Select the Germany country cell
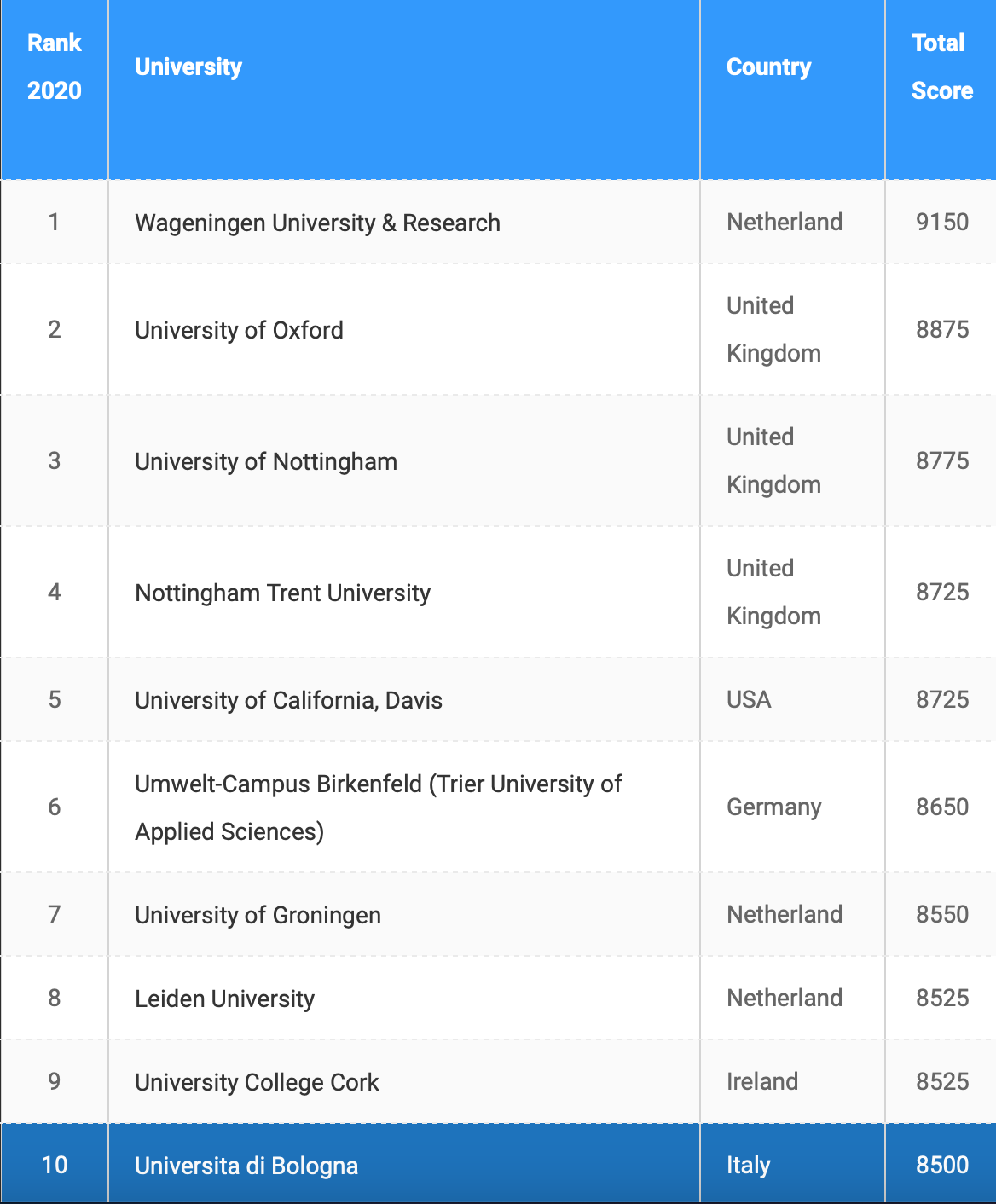Viewport: 996px width, 1204px height. pyautogui.click(x=773, y=807)
